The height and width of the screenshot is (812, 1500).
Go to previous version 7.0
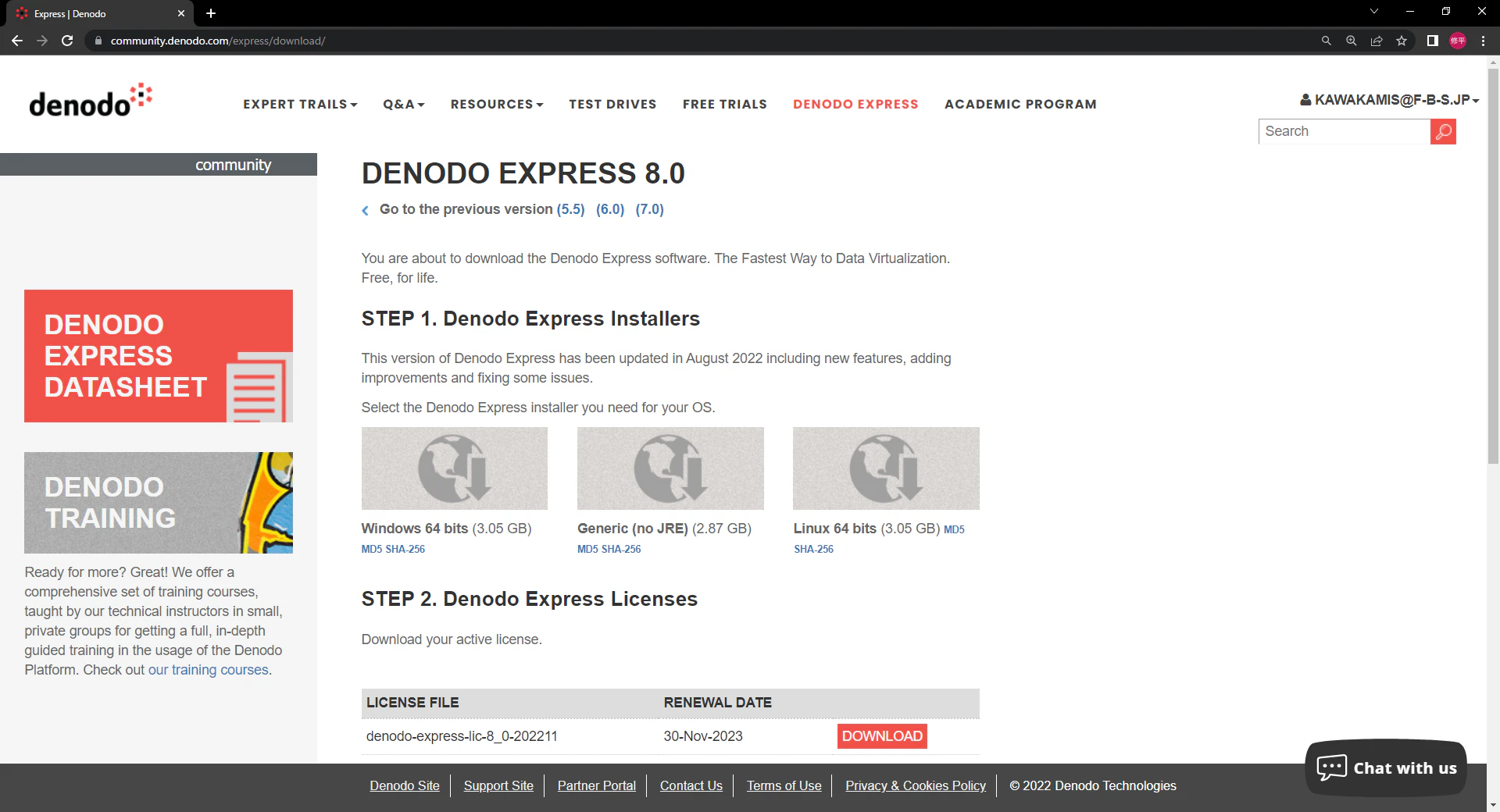click(x=650, y=209)
